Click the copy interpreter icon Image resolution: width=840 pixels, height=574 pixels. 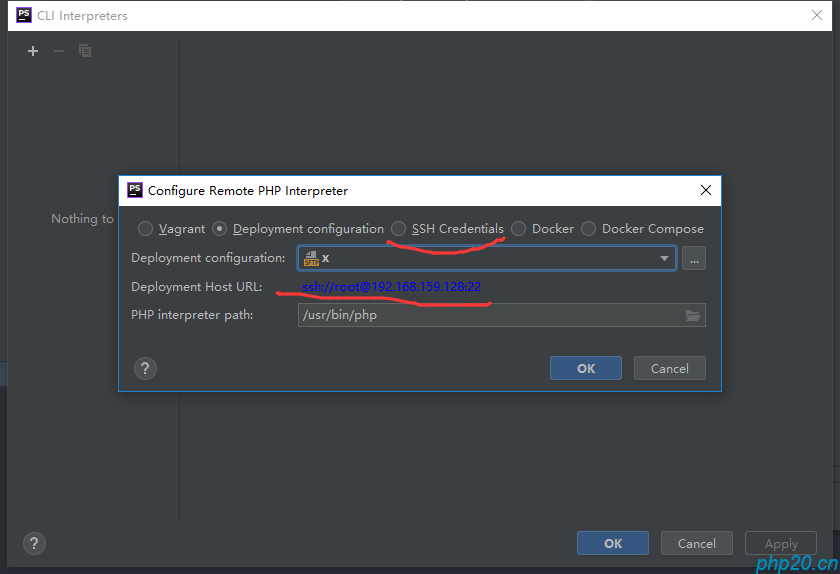[85, 51]
